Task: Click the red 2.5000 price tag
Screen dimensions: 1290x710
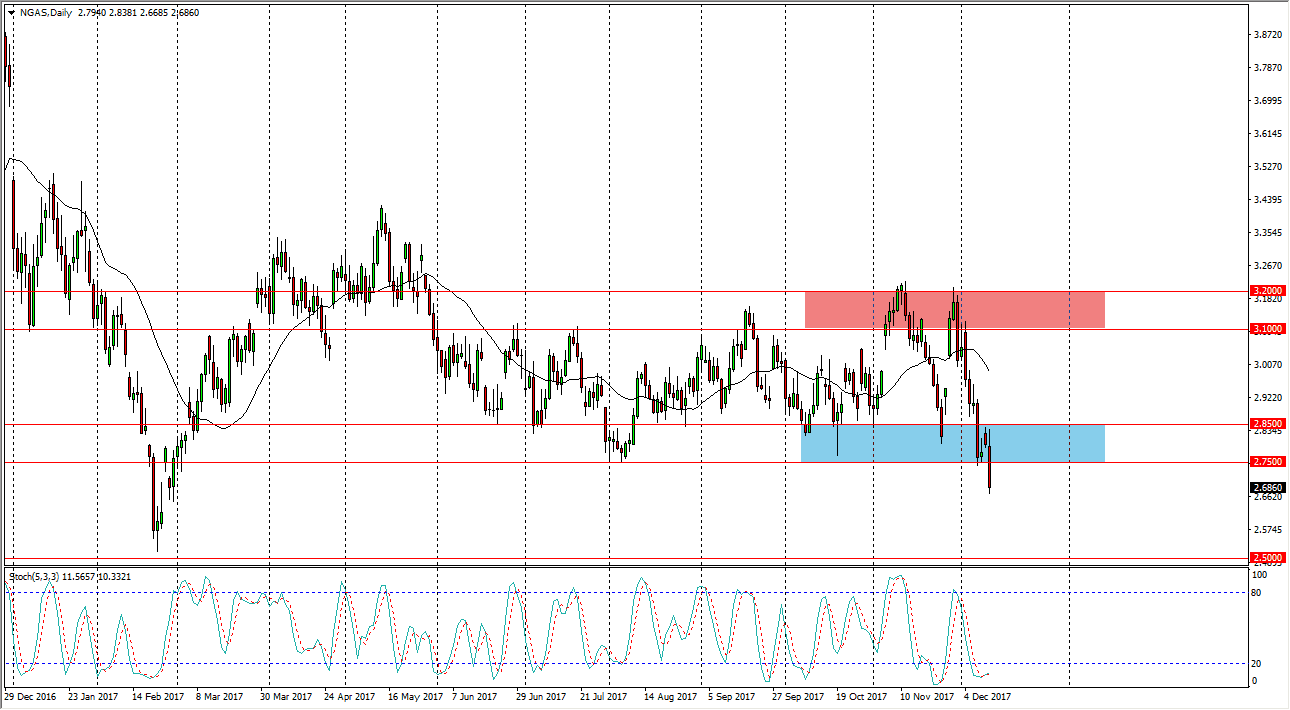Action: click(x=1267, y=558)
